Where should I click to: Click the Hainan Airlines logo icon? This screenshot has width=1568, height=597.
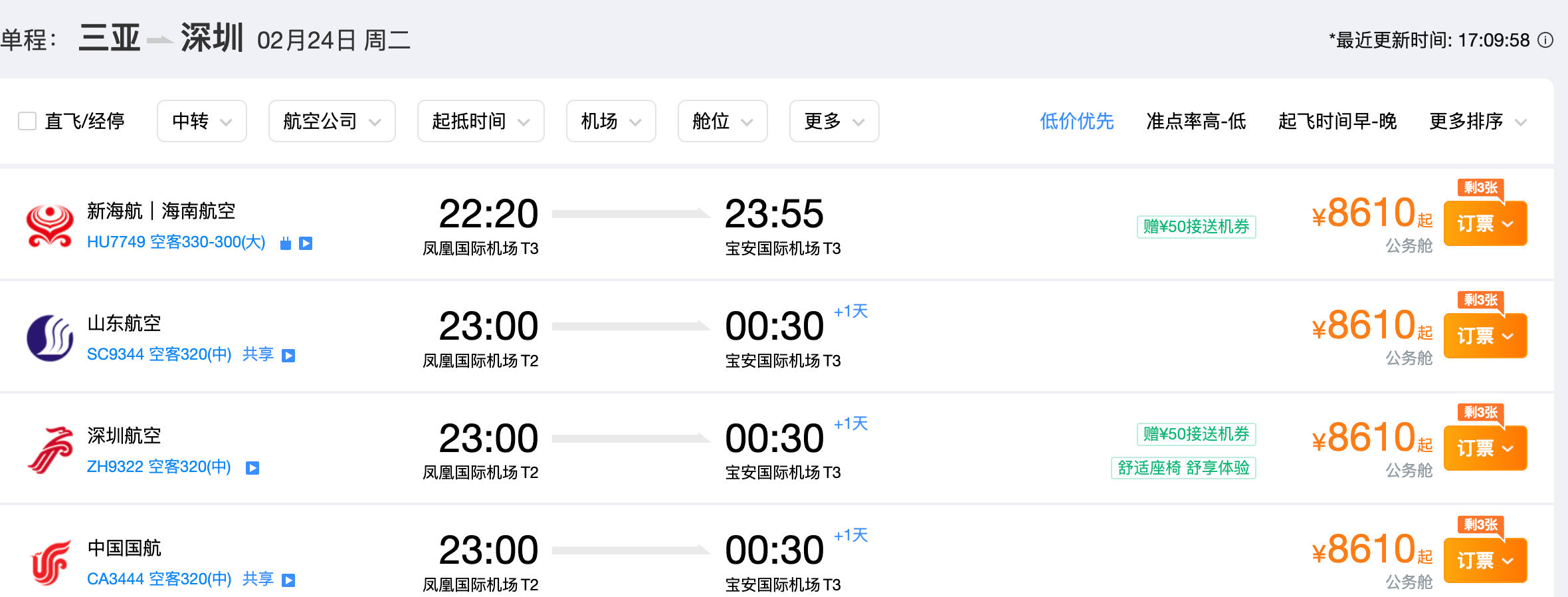tap(49, 226)
